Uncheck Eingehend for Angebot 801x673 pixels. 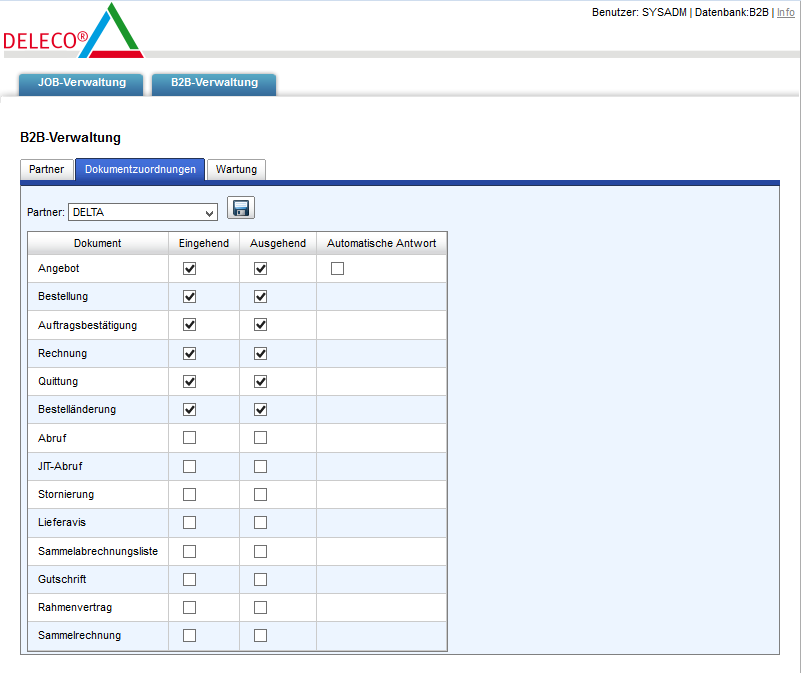(x=190, y=268)
